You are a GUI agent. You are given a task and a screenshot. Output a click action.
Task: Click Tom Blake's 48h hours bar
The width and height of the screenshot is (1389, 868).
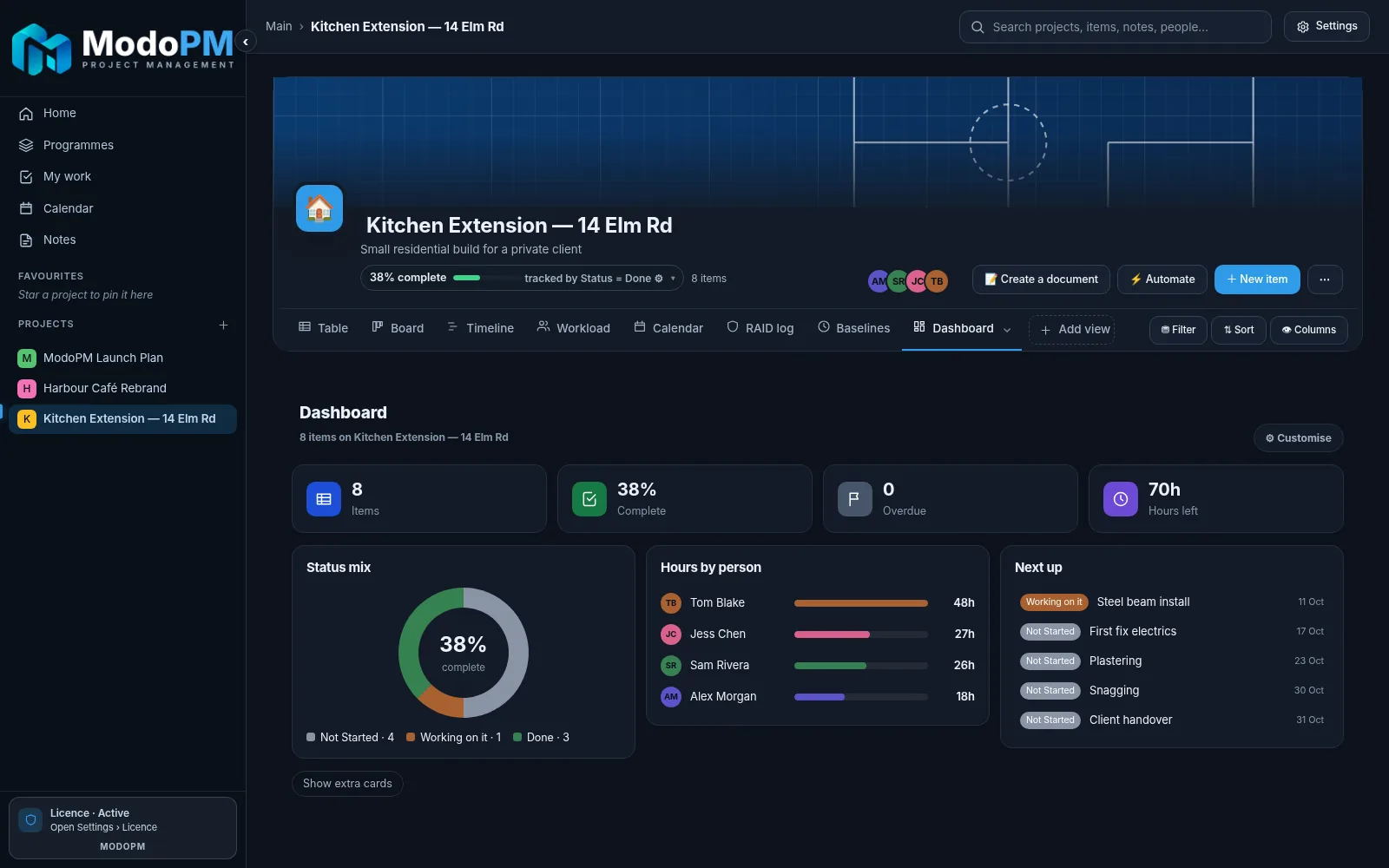[x=861, y=602]
